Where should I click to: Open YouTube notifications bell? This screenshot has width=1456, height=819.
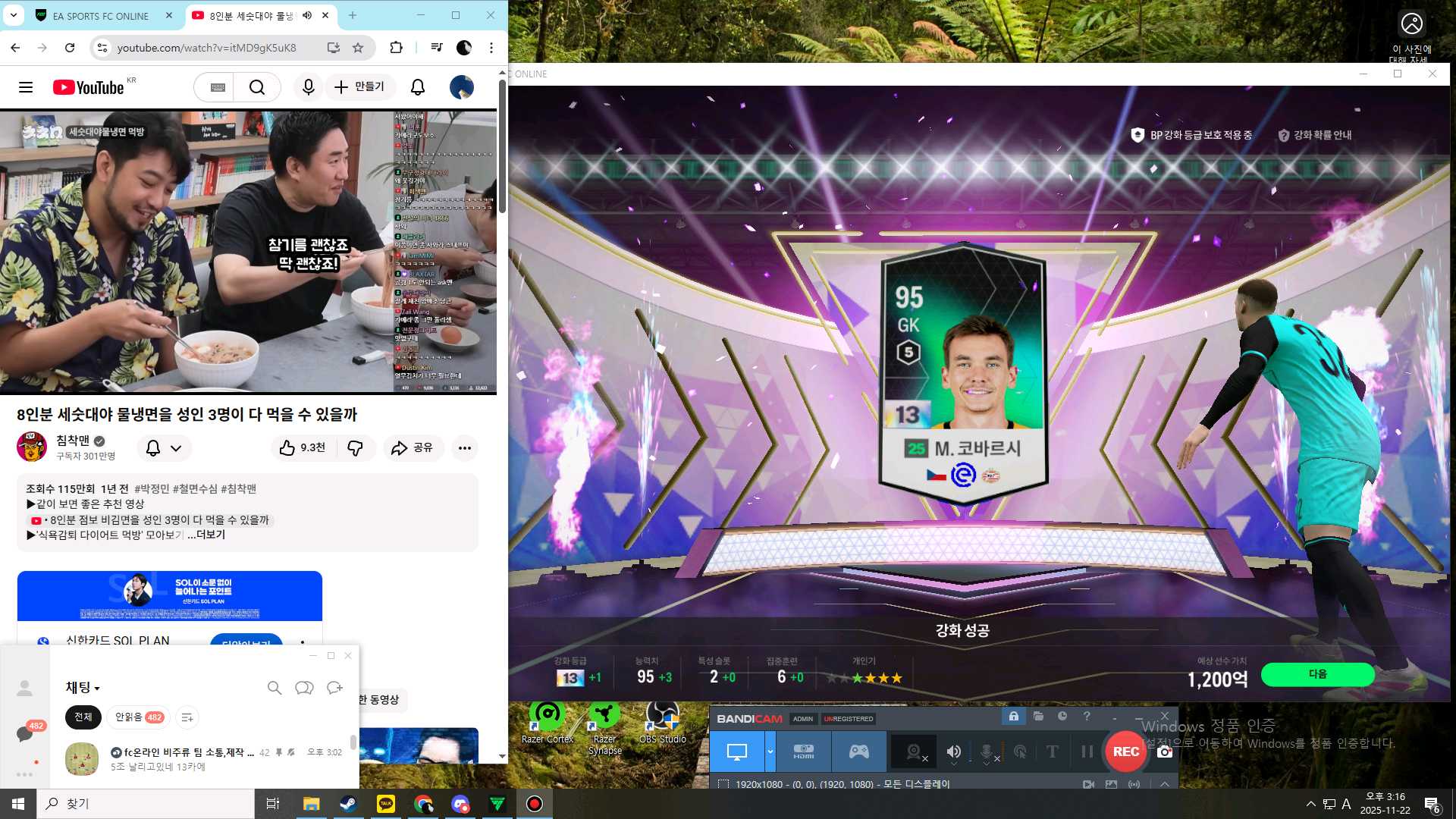418,87
